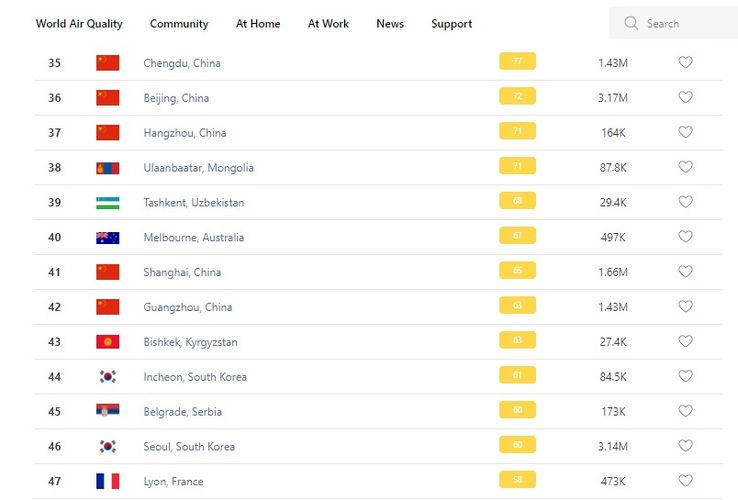Click Serbia flag in Belgrade row
The image size is (738, 500).
click(107, 411)
